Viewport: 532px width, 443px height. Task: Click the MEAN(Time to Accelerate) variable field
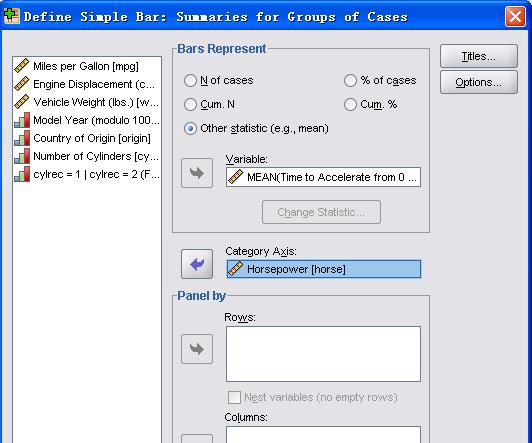coord(323,177)
